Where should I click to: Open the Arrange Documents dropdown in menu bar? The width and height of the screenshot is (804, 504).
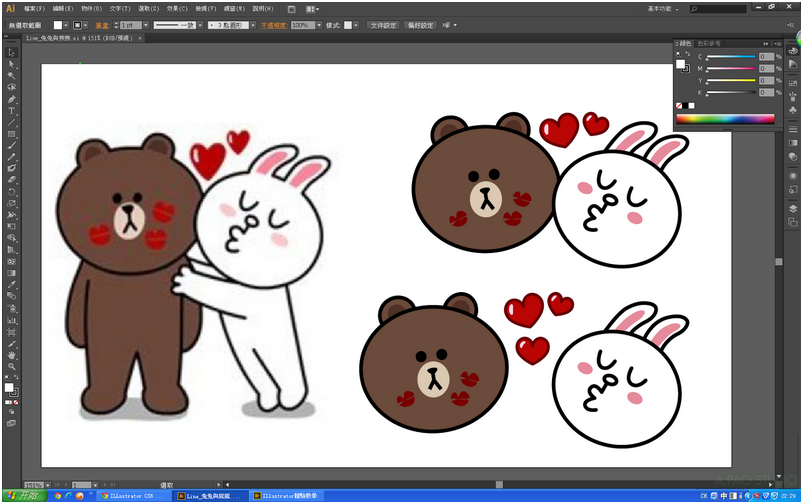tap(312, 9)
